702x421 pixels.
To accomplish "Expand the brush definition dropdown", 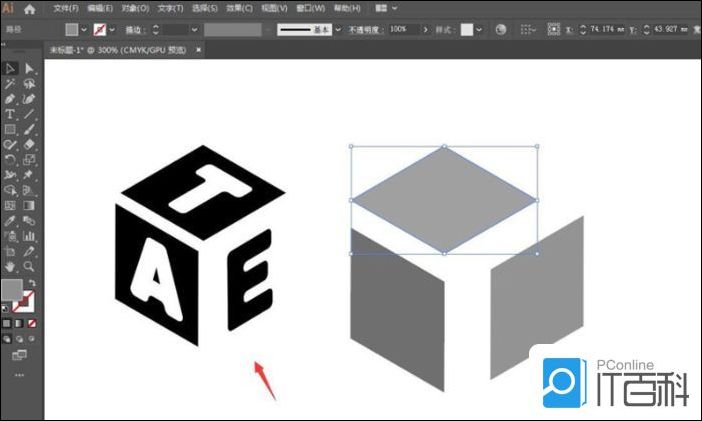I will tap(338, 30).
